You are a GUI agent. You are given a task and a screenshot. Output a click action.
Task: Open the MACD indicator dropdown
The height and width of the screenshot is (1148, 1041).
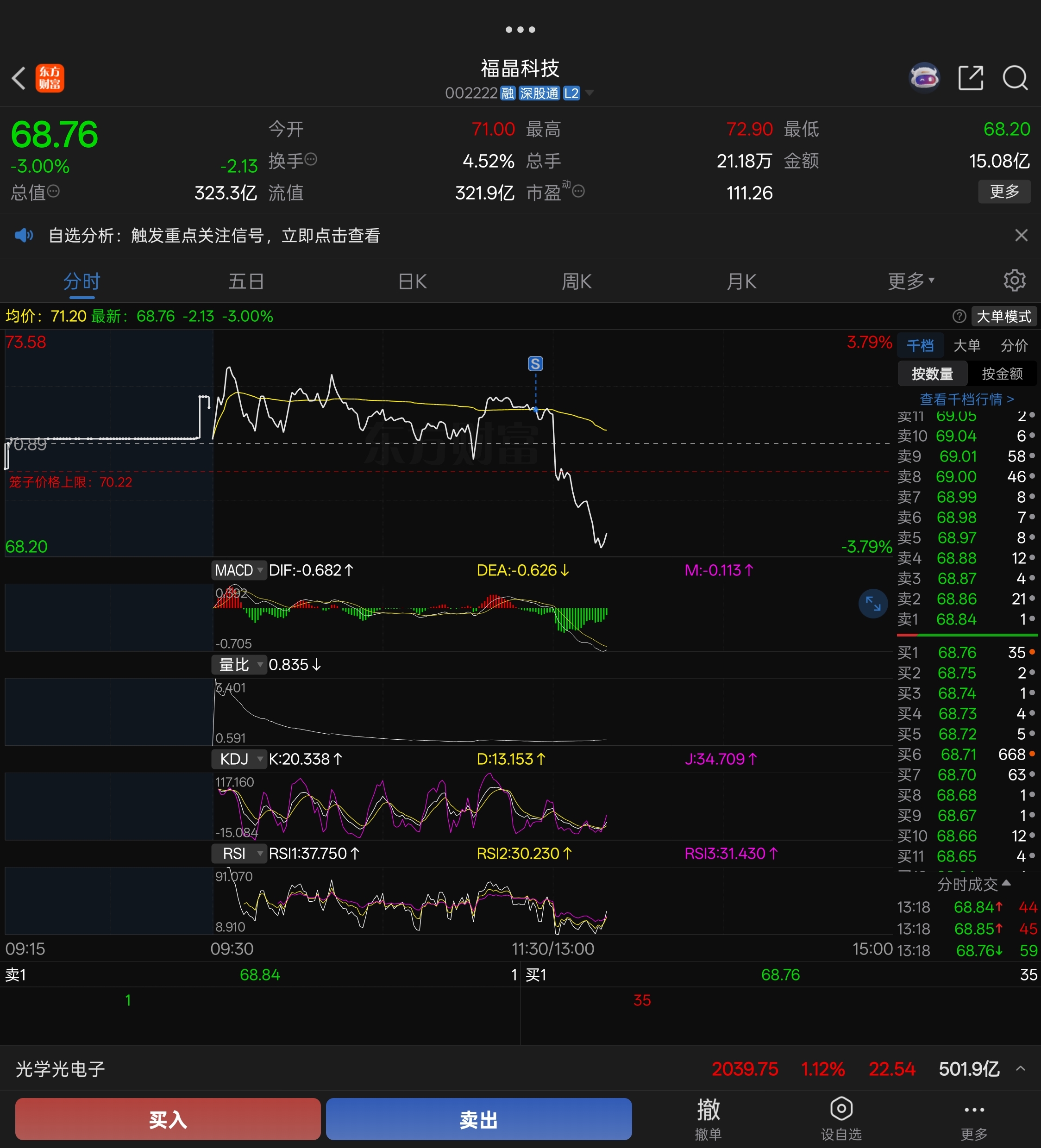point(239,570)
